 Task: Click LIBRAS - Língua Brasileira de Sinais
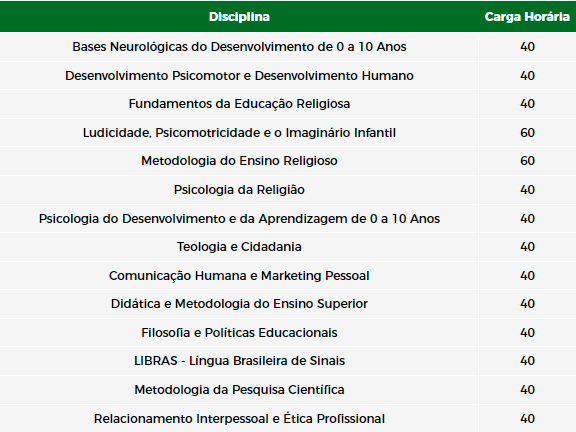[x=239, y=361]
